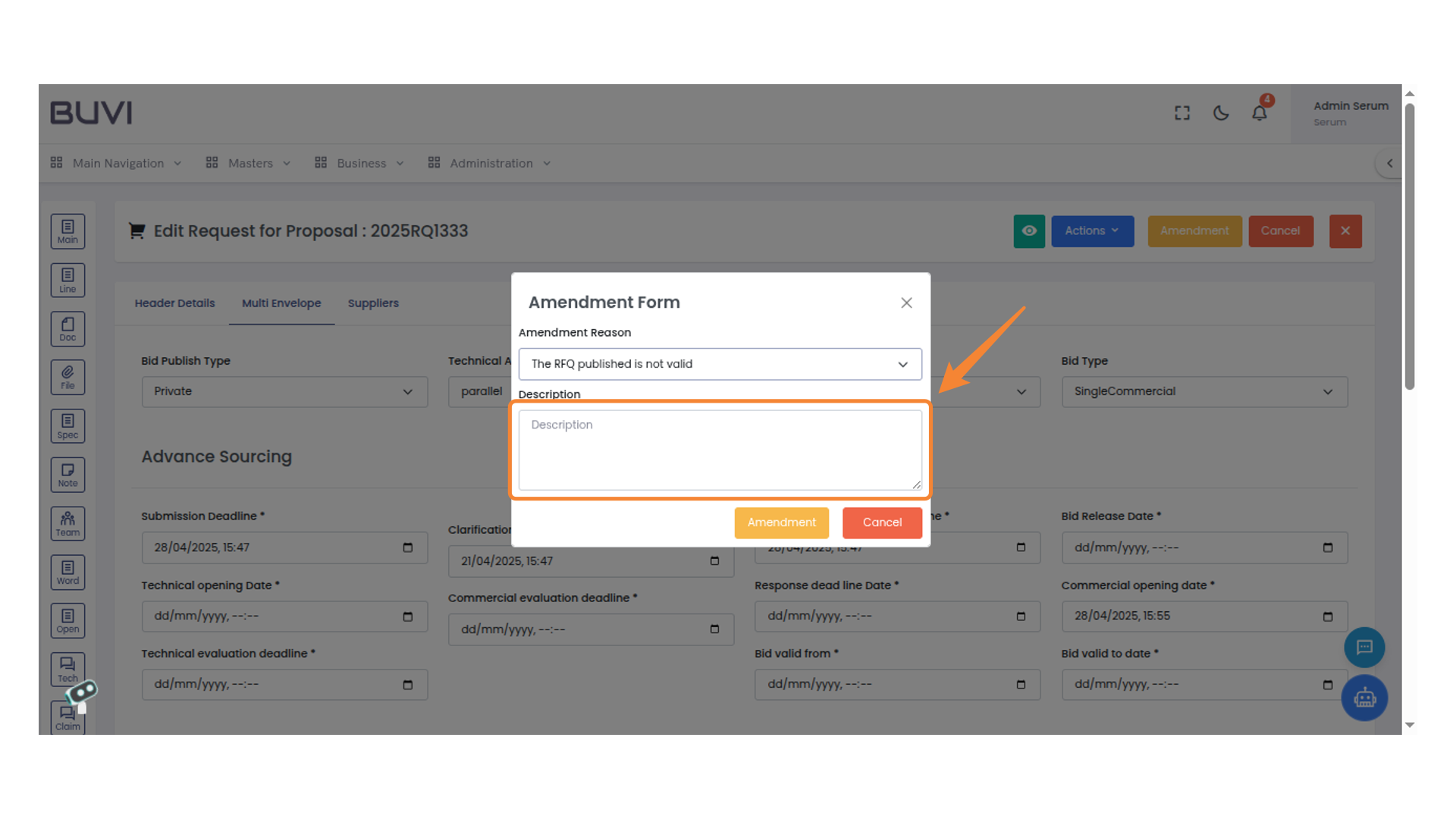Open the Bid Type dropdown

tap(1204, 391)
